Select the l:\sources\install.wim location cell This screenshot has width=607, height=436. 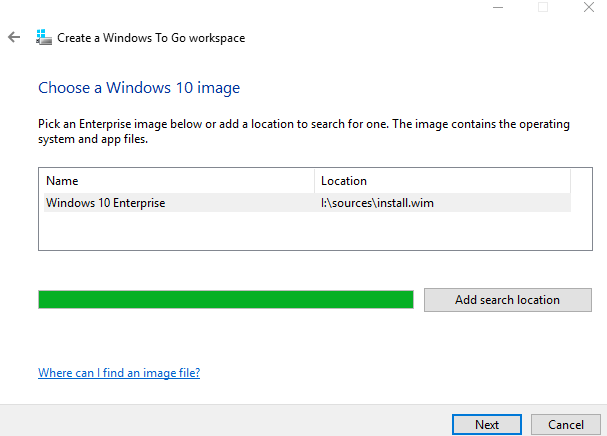pyautogui.click(x=377, y=203)
